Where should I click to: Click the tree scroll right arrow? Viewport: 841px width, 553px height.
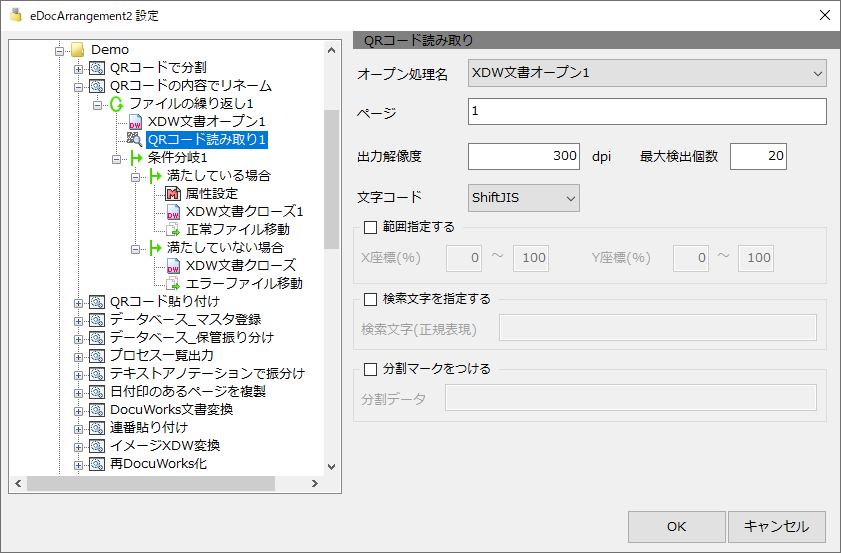[315, 483]
